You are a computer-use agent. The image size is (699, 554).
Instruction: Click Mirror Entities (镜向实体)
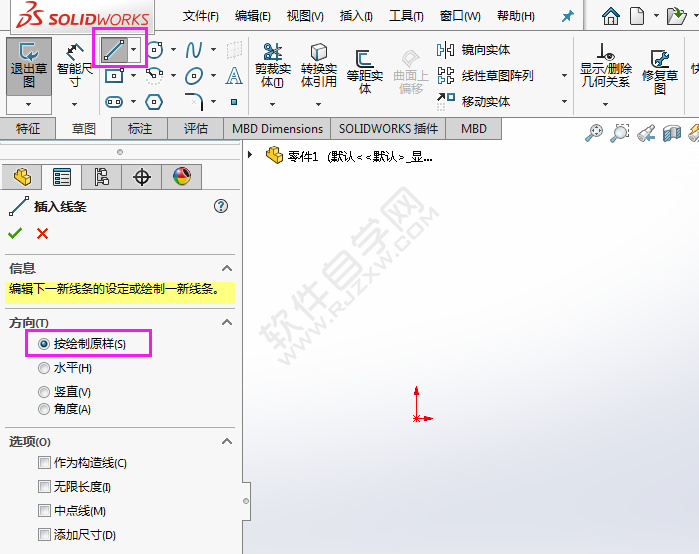(x=473, y=50)
